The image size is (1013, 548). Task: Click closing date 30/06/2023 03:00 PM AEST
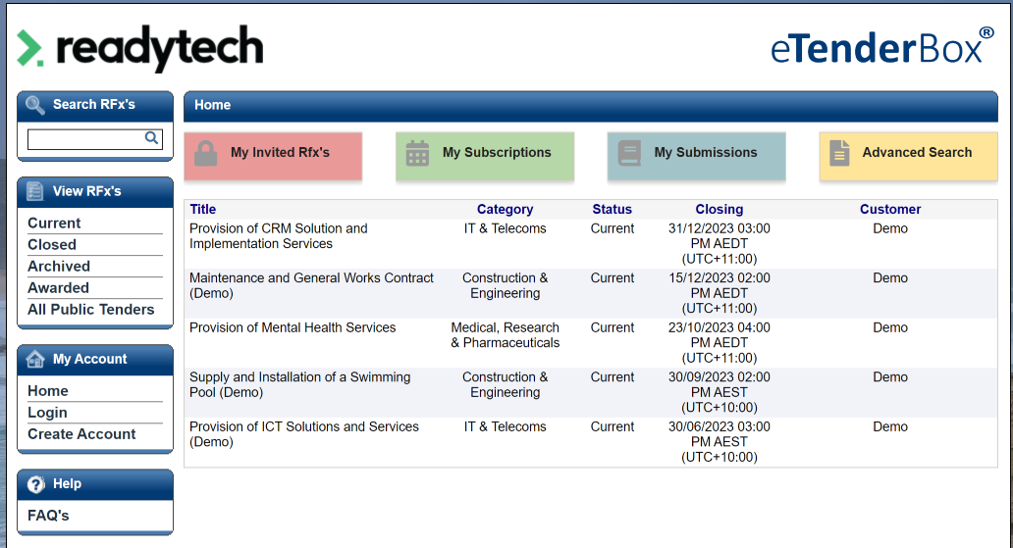(719, 442)
